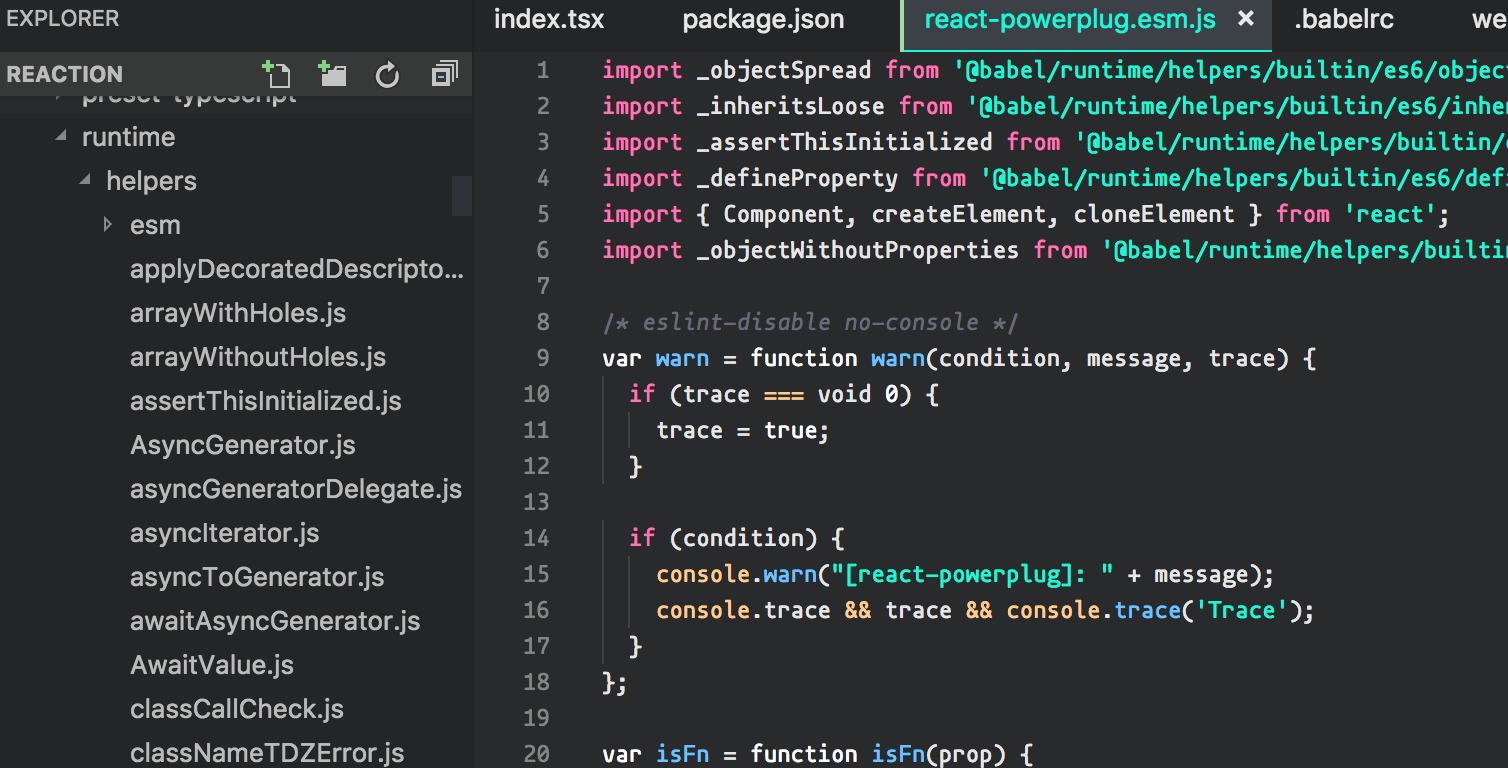
Task: Click line number 15 in the editor
Action: [x=537, y=573]
